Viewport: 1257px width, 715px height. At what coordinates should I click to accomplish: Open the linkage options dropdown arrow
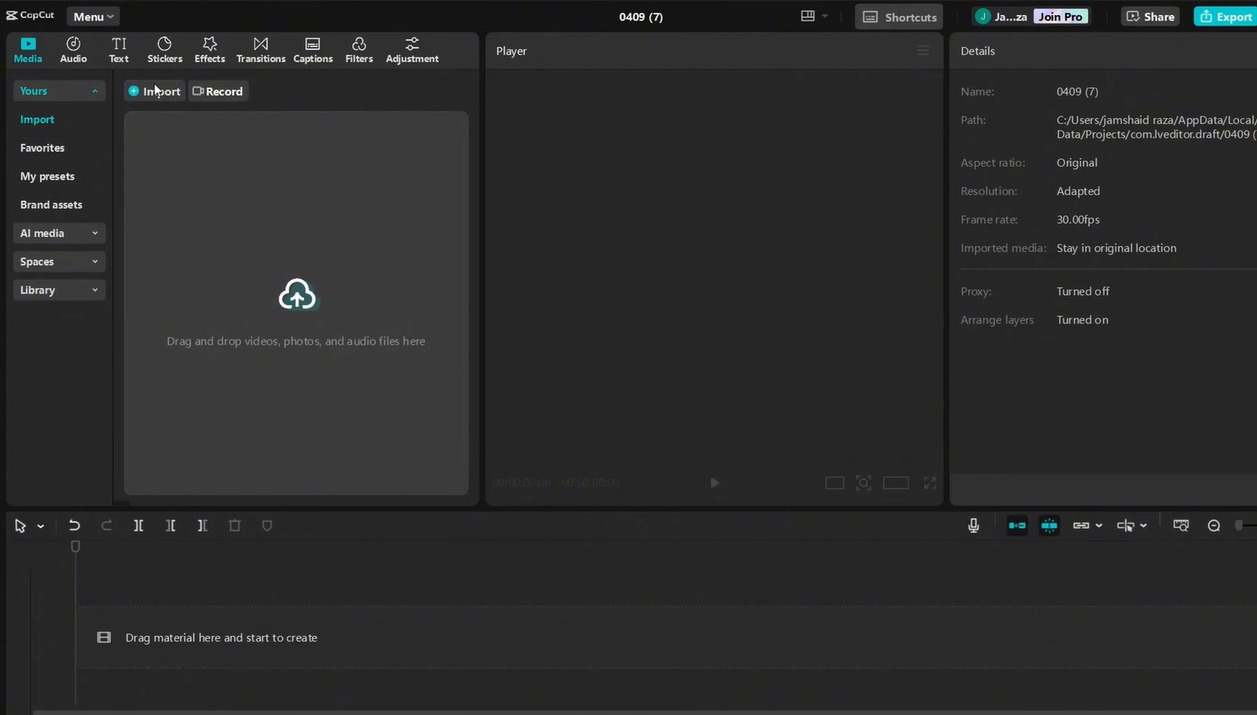pyautogui.click(x=1099, y=526)
